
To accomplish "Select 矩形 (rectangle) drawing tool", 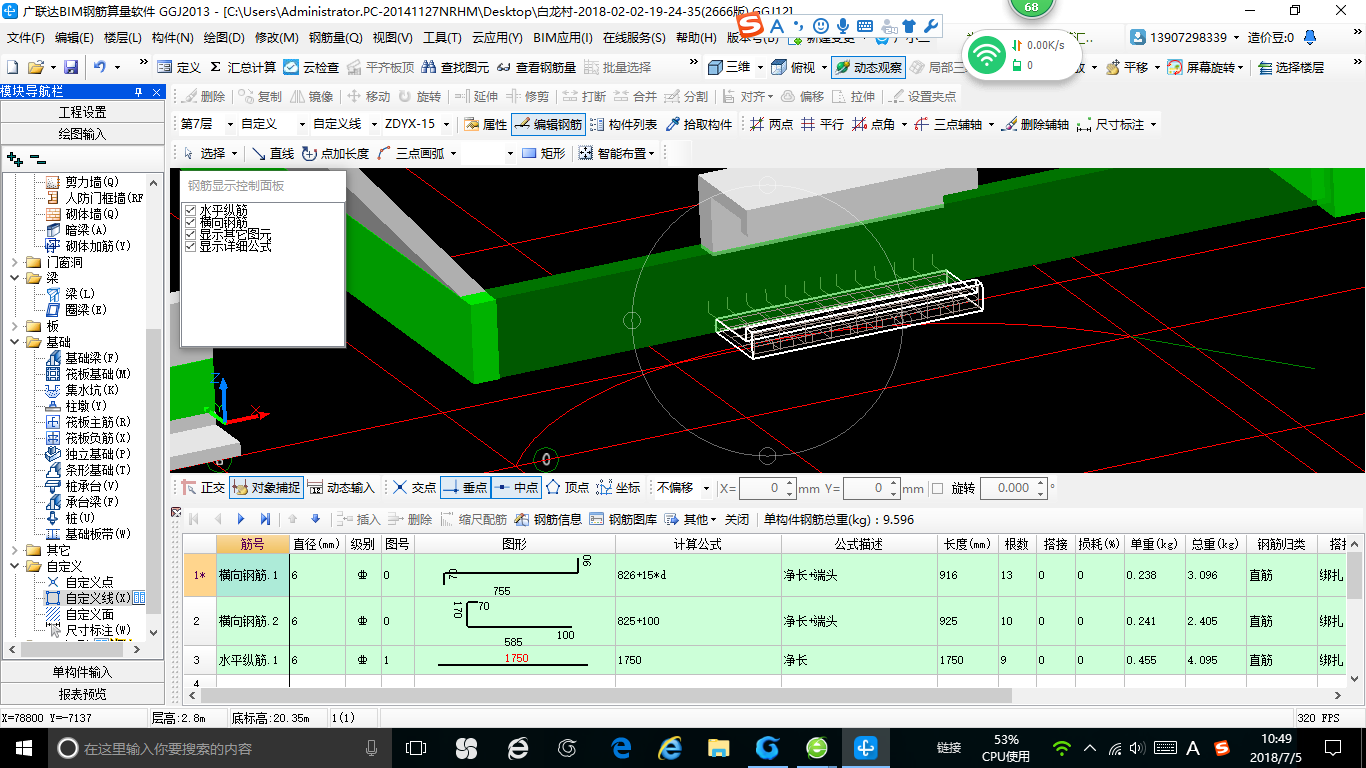I will [x=544, y=153].
